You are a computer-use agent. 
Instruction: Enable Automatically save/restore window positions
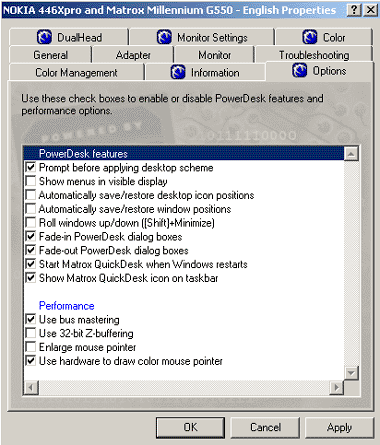point(31,209)
